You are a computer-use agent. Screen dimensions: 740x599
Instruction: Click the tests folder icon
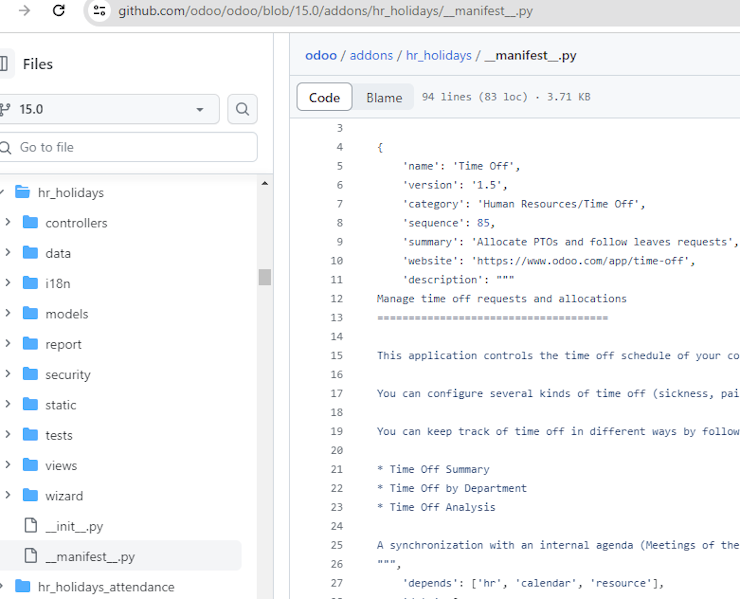point(30,435)
